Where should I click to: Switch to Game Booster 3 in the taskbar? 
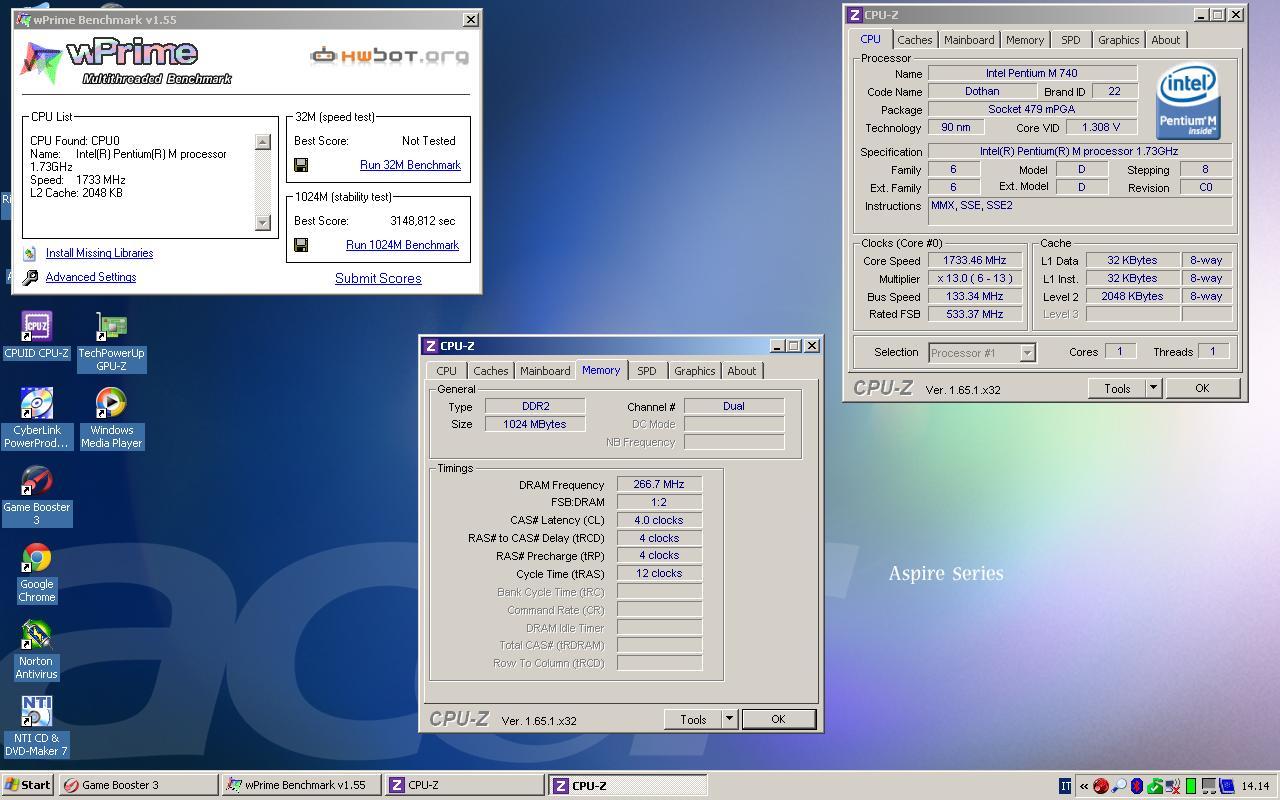pos(138,785)
